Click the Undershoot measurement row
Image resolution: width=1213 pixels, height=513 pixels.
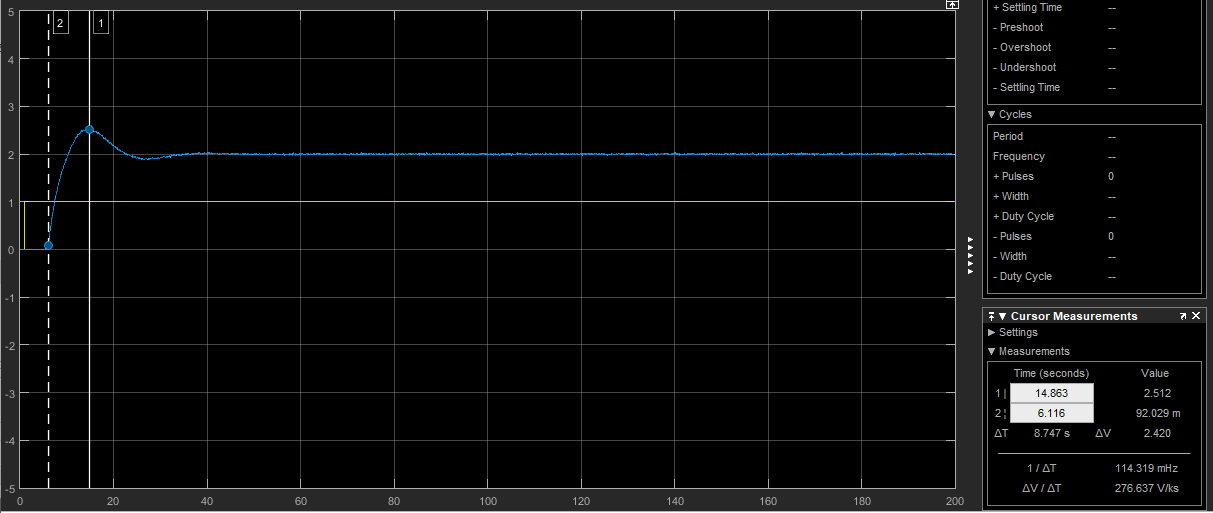(x=1095, y=67)
